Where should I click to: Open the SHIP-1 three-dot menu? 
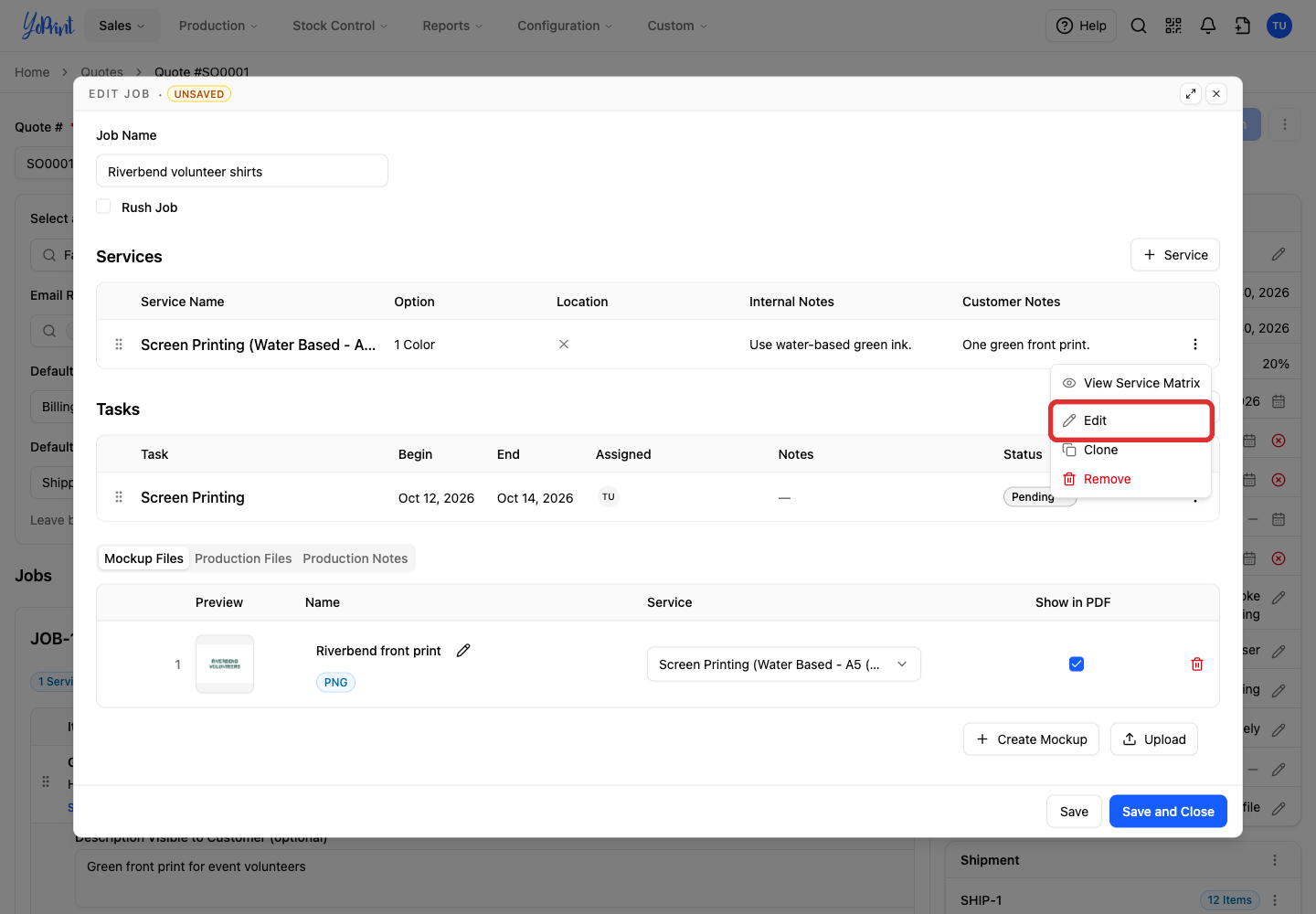pyautogui.click(x=1275, y=900)
